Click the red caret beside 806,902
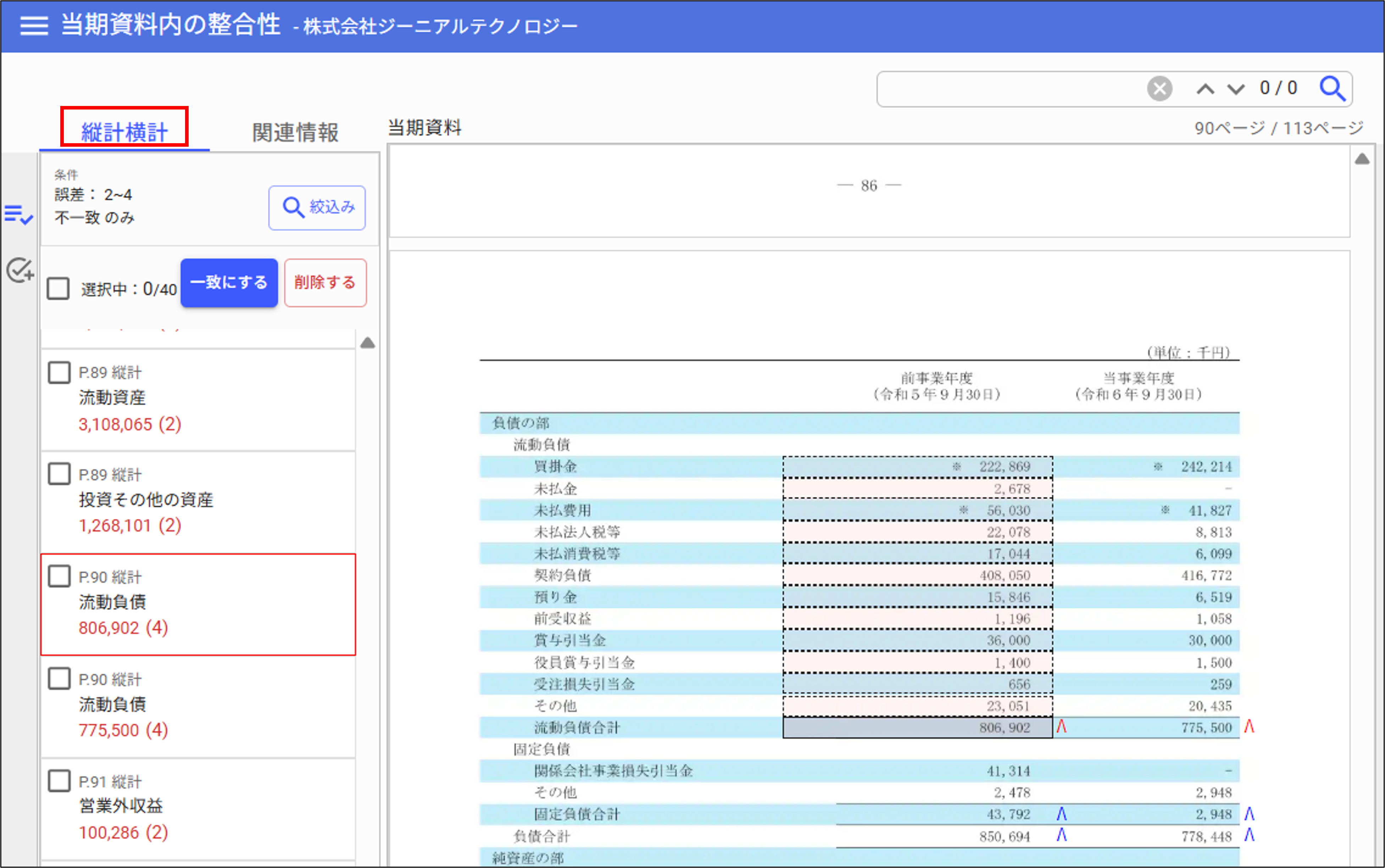Screen dimensions: 1385x868 pos(1061,727)
